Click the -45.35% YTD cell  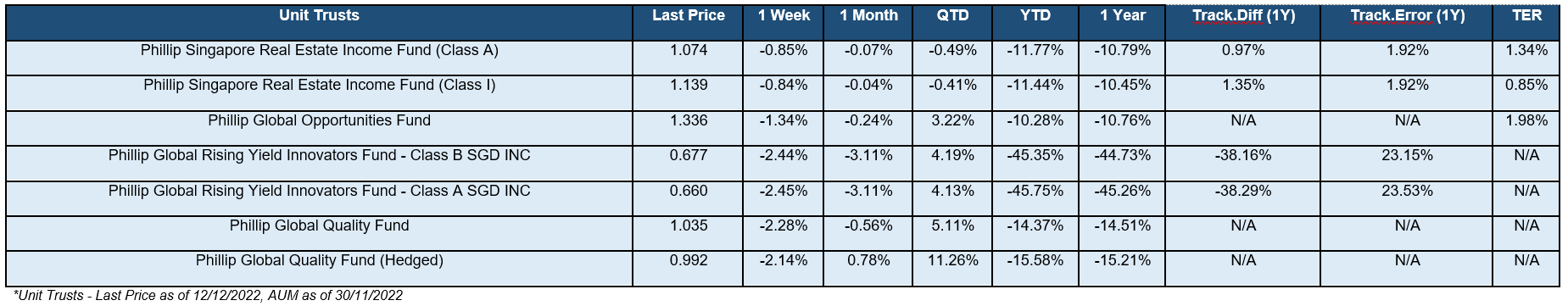pos(1035,155)
